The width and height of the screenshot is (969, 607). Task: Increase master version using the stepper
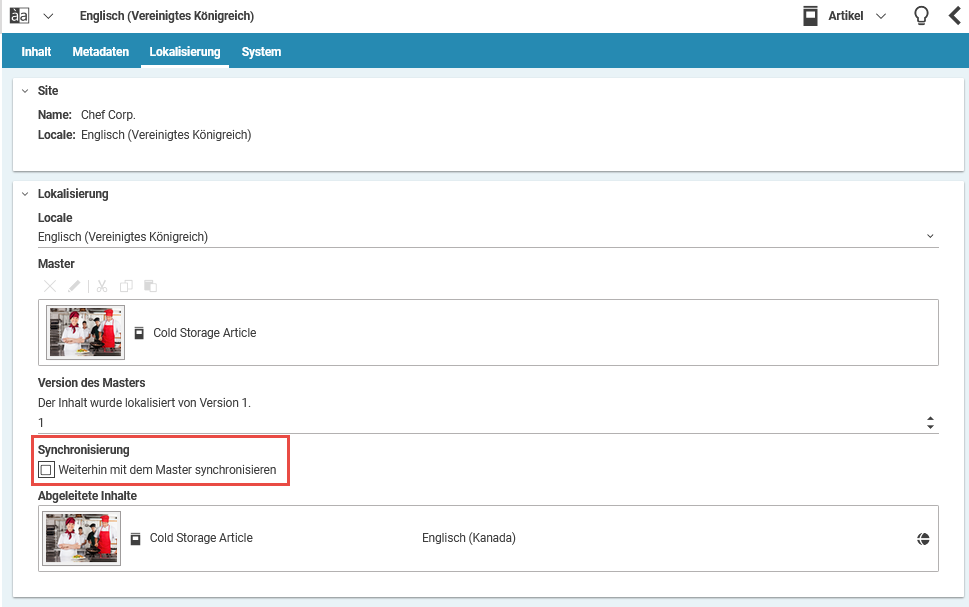click(x=930, y=418)
